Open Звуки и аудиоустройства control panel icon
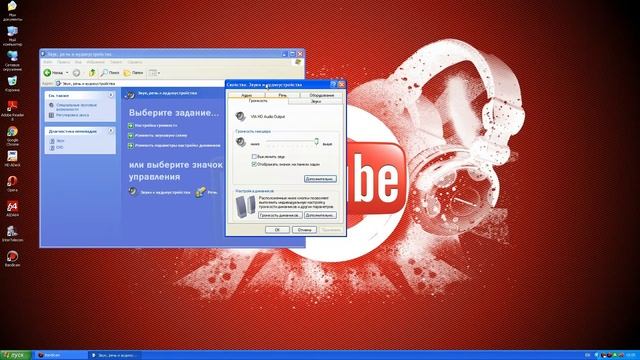 (133, 191)
